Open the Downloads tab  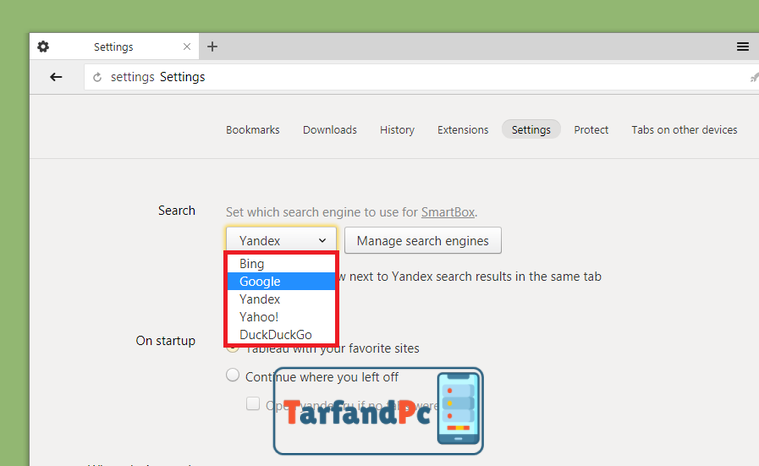[x=330, y=130]
